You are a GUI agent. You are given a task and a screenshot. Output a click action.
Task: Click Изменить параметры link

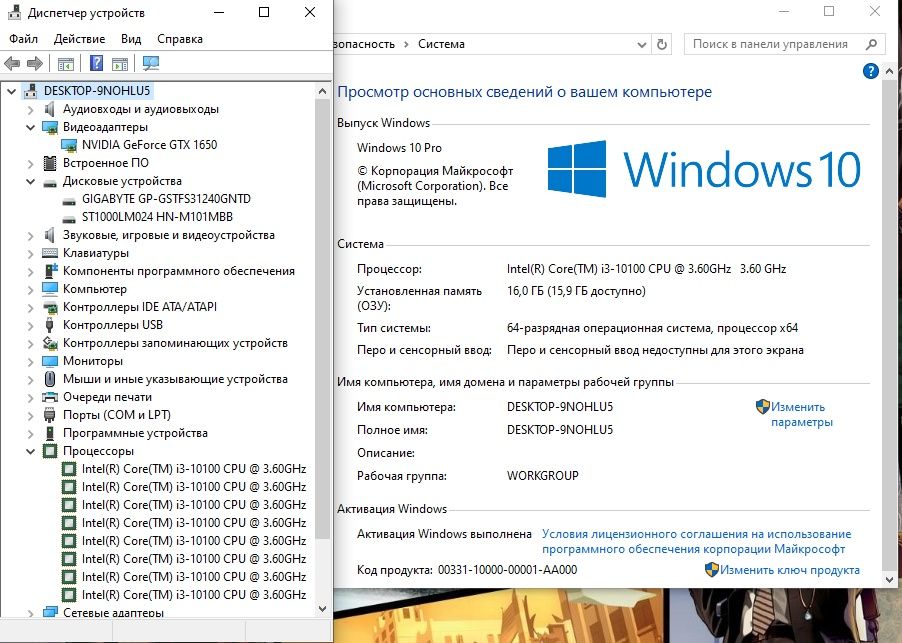click(801, 414)
